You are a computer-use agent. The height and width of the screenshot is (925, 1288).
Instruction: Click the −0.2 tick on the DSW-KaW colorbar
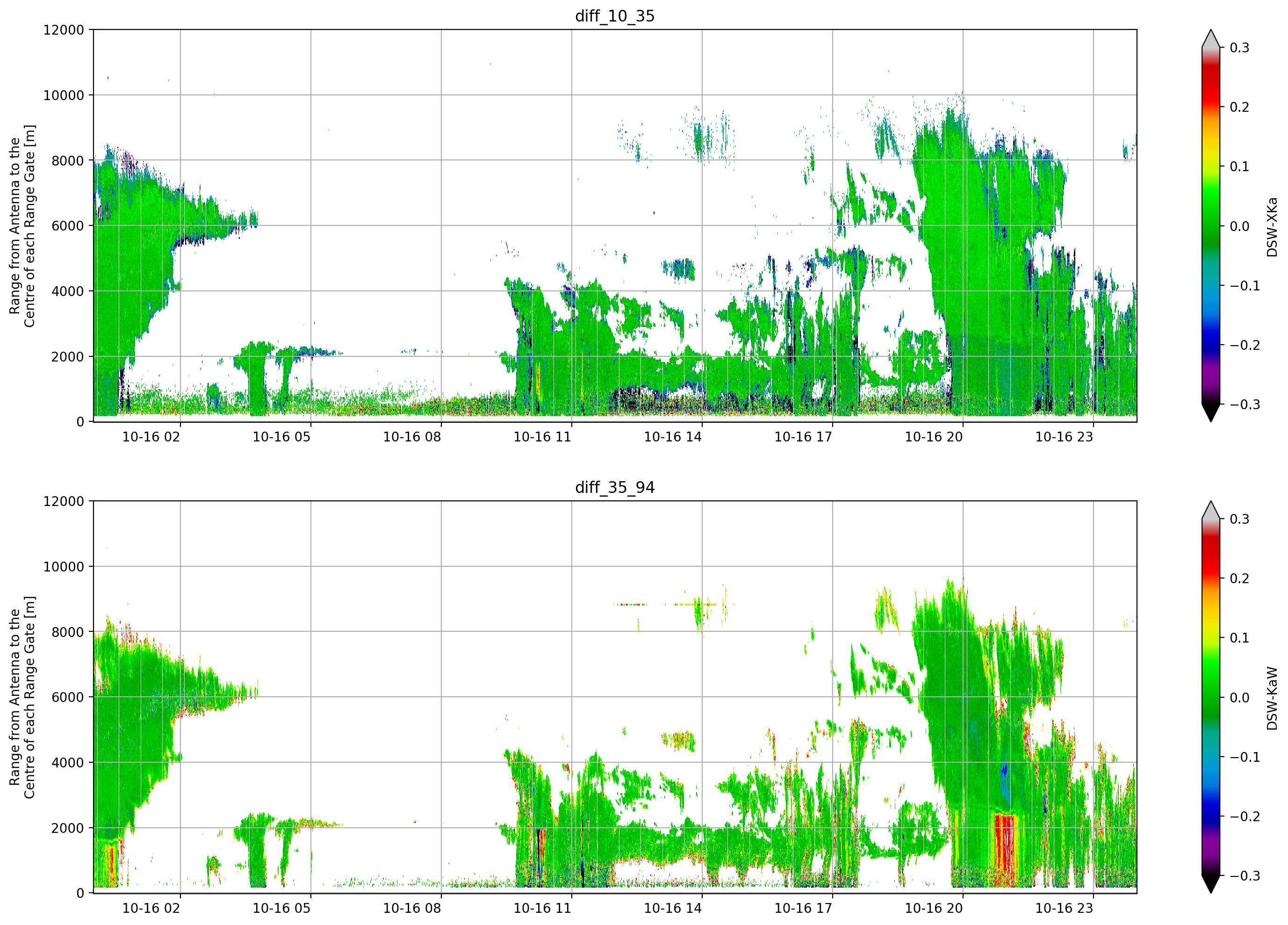(x=1245, y=817)
